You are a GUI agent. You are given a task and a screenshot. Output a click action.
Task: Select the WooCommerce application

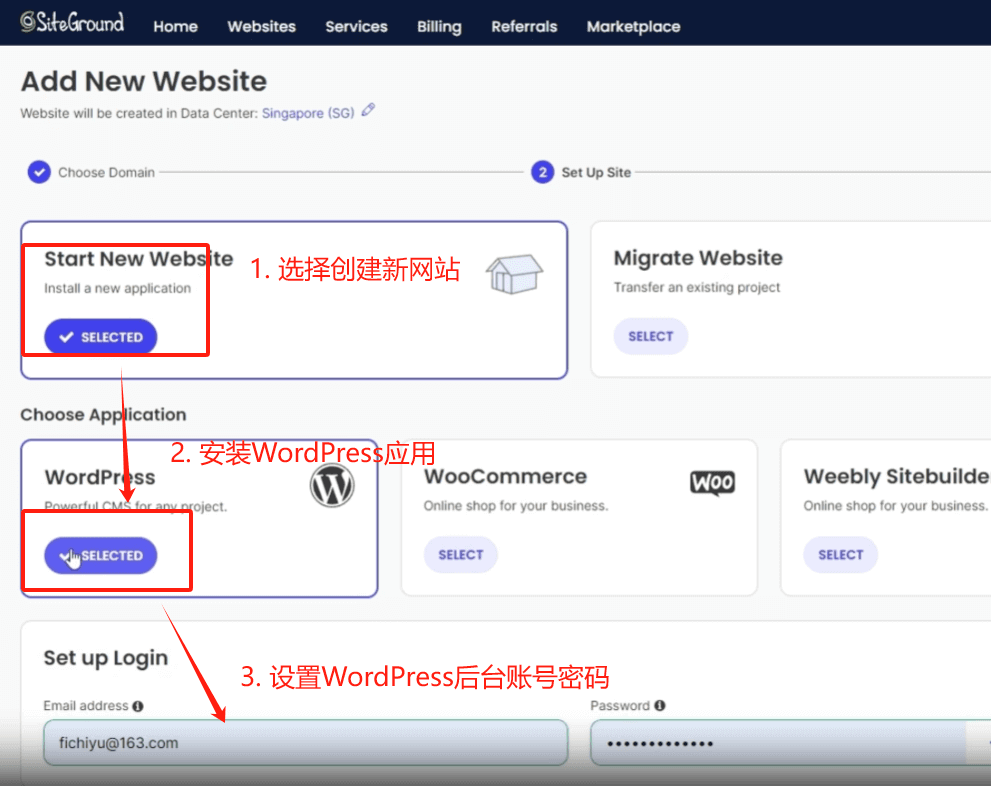[460, 555]
